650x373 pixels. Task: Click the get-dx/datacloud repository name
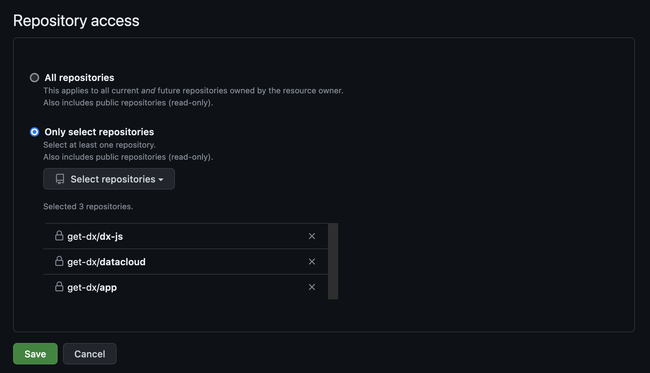[x=106, y=262]
